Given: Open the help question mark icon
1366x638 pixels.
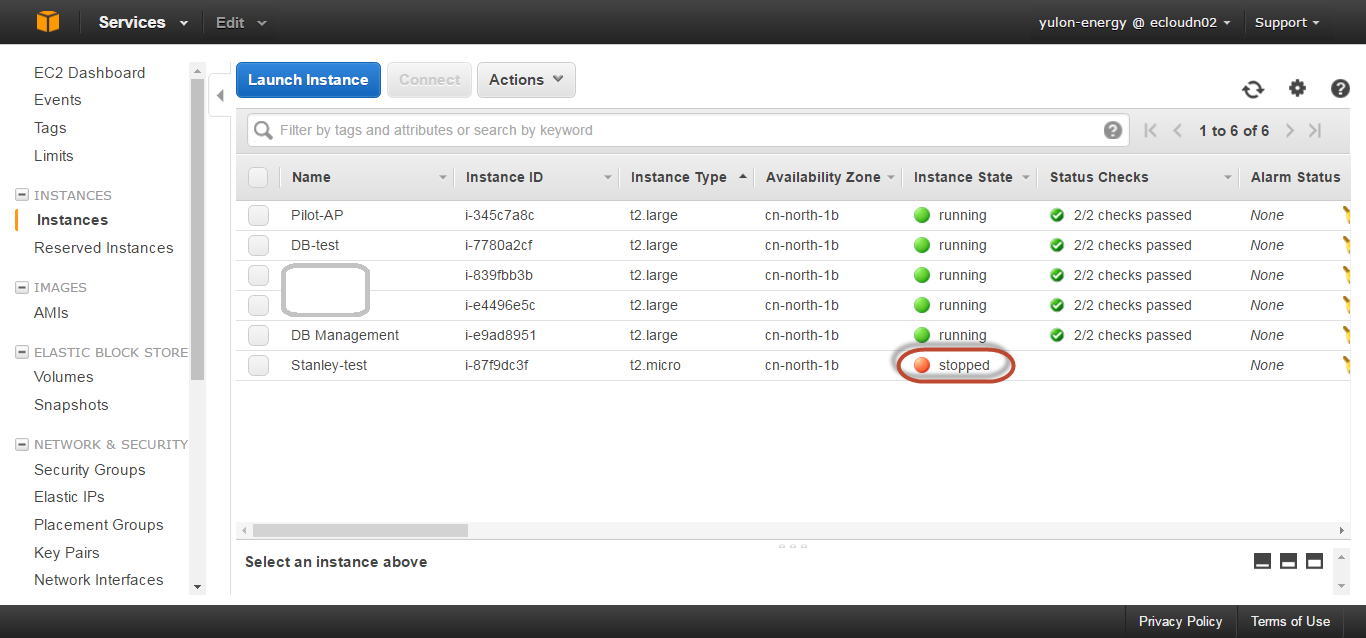Looking at the screenshot, I should (1340, 89).
